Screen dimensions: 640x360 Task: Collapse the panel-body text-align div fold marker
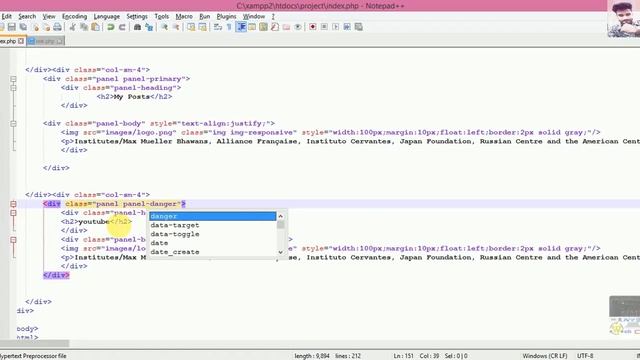[13, 123]
